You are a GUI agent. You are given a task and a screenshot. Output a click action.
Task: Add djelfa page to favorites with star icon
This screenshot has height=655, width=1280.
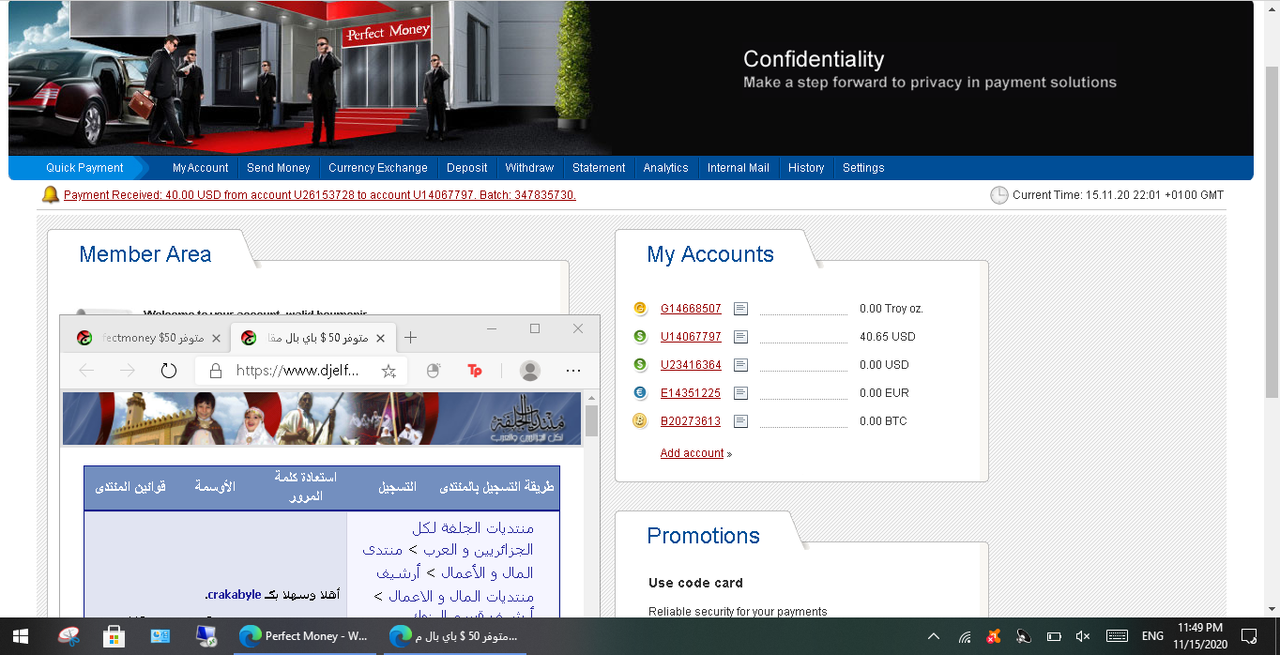pyautogui.click(x=389, y=371)
